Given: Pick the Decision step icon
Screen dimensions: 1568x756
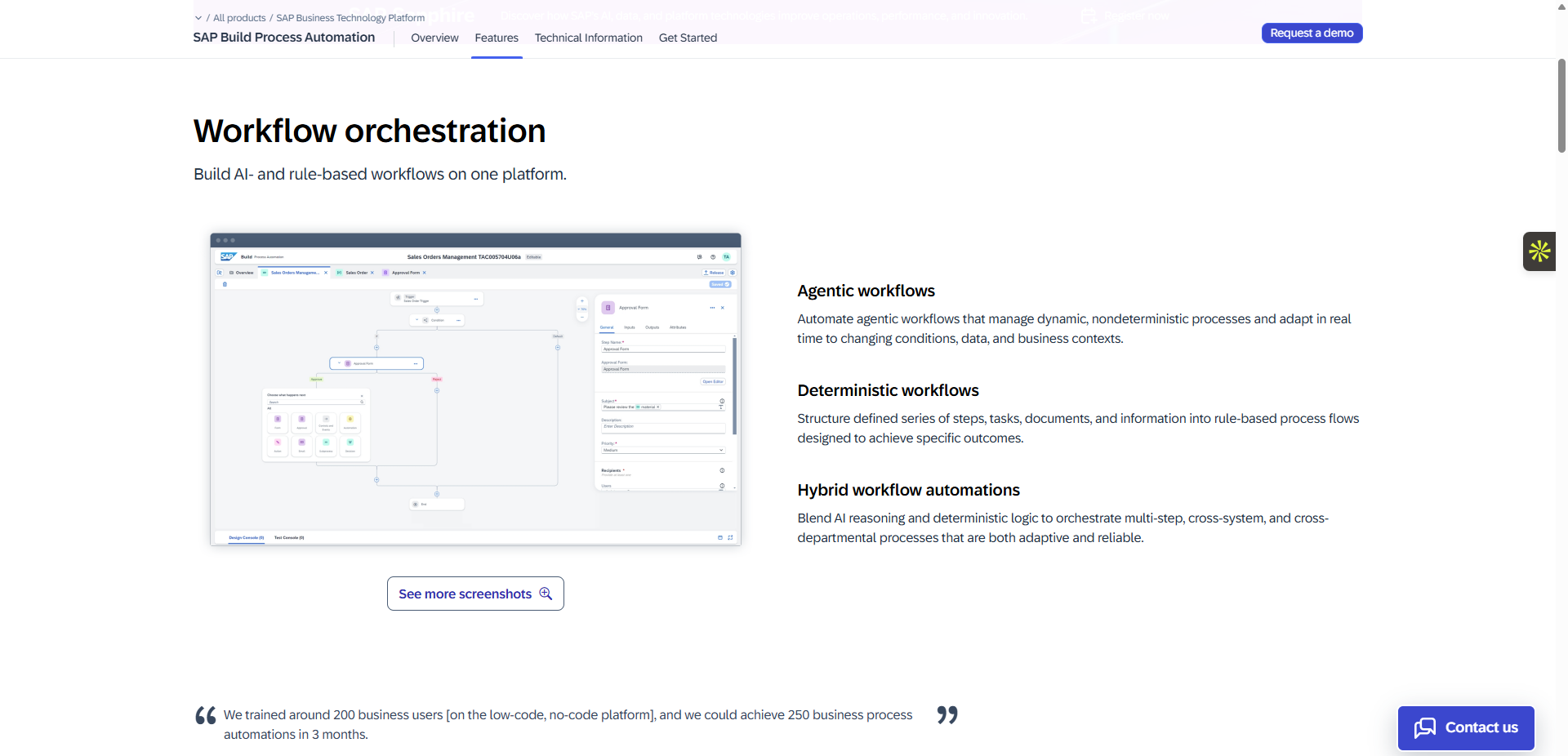Looking at the screenshot, I should [x=350, y=442].
